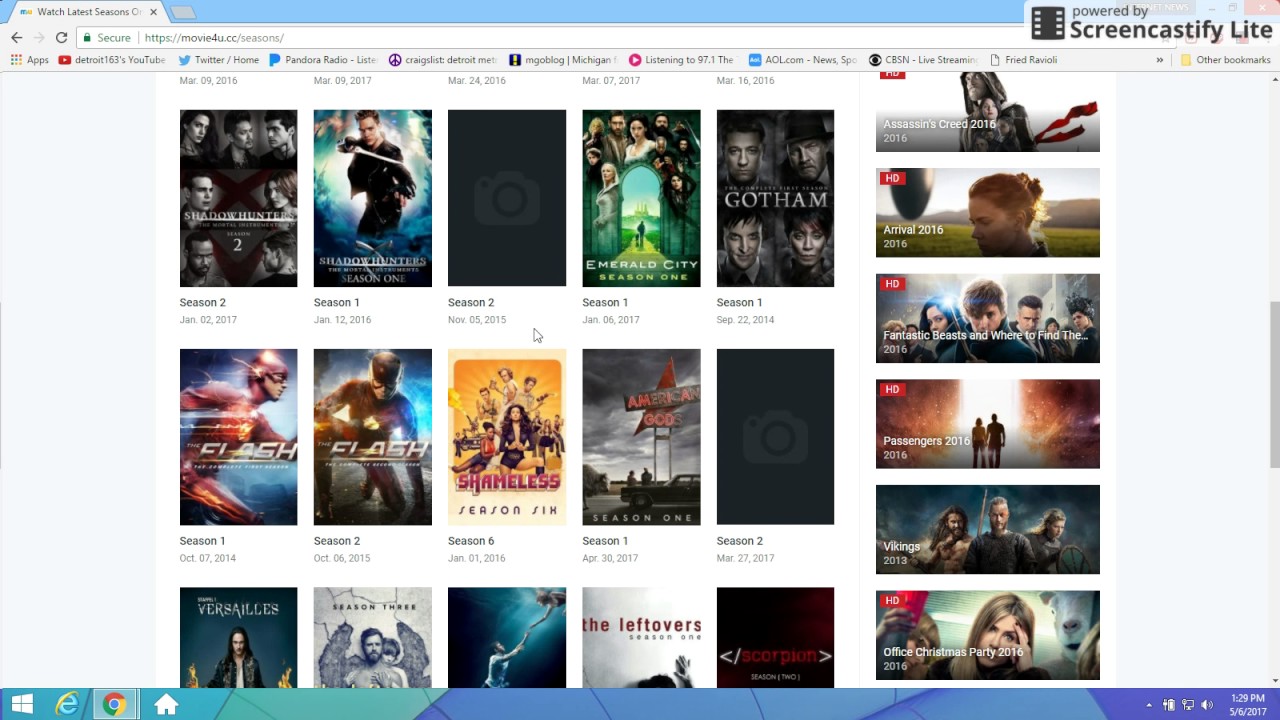Open Shameless Season Six poster

507,437
